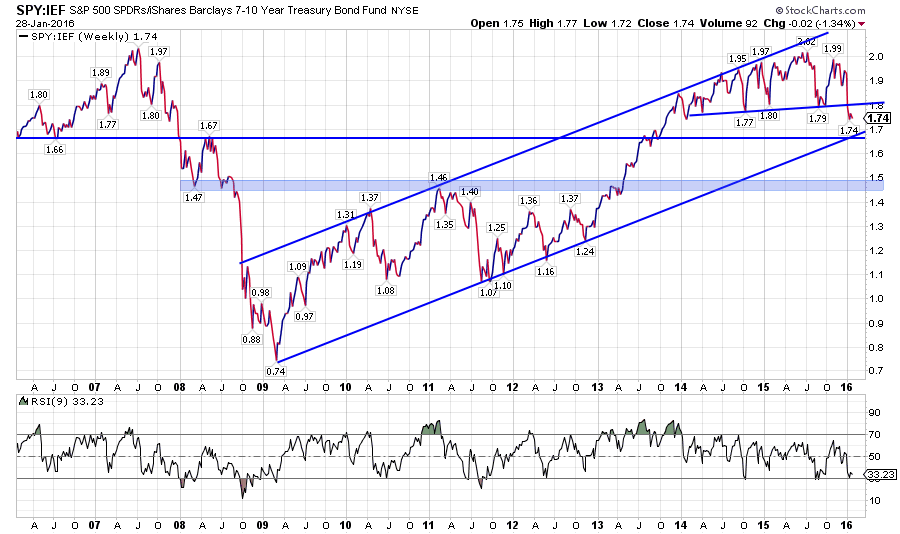Click the 1.08 low label
900x534 pixels.
coord(386,291)
